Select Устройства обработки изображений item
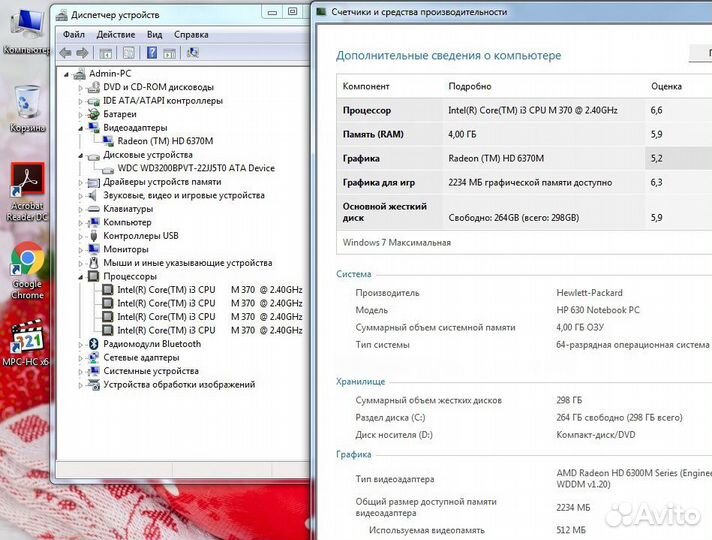The image size is (712, 540). click(x=179, y=384)
